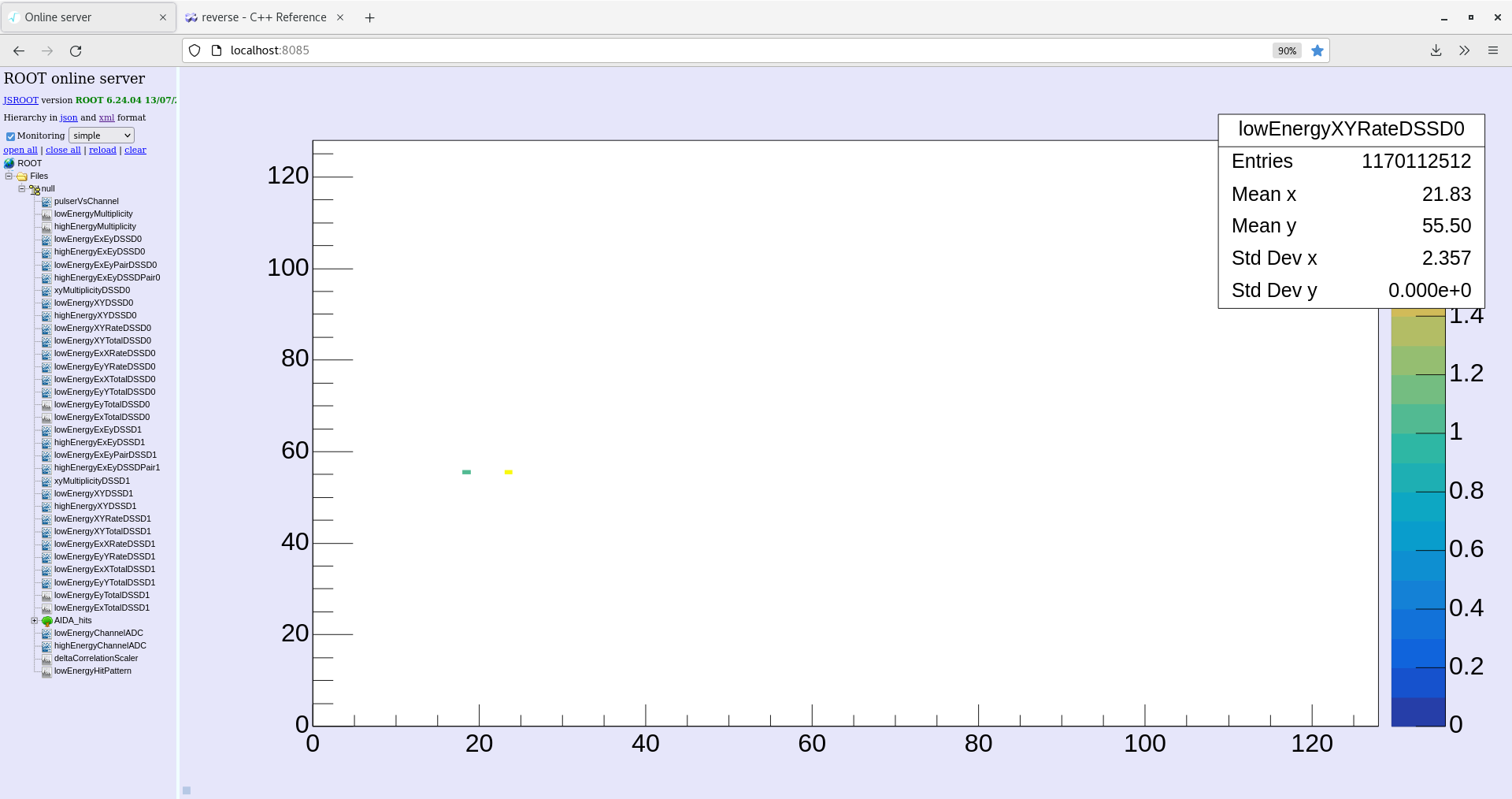Click the lowEnergyXYDSSD1 histogram icon

(x=46, y=494)
